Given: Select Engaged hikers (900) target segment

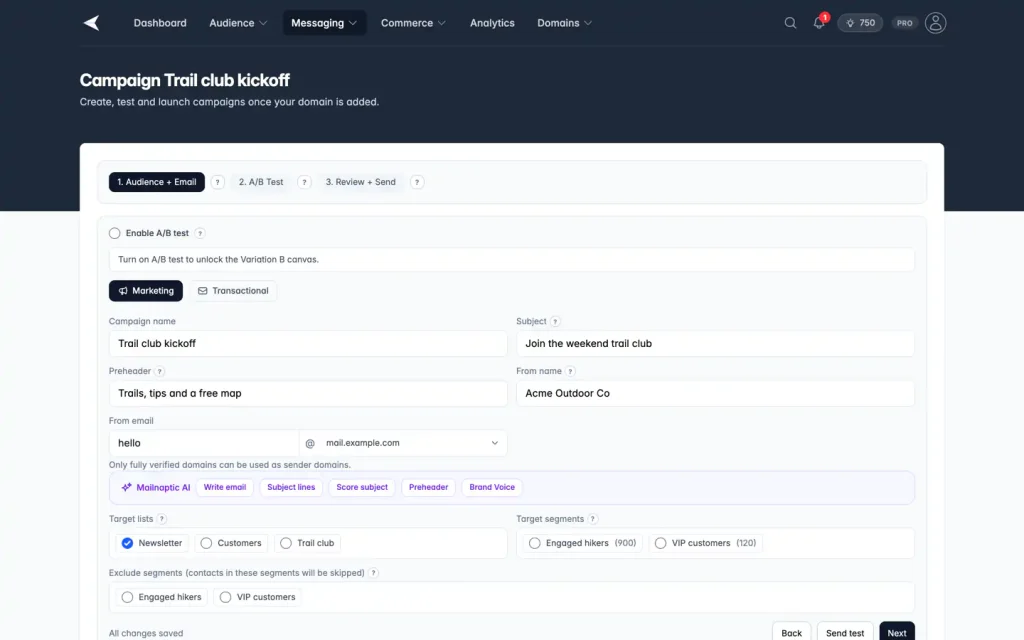Looking at the screenshot, I should (x=535, y=543).
